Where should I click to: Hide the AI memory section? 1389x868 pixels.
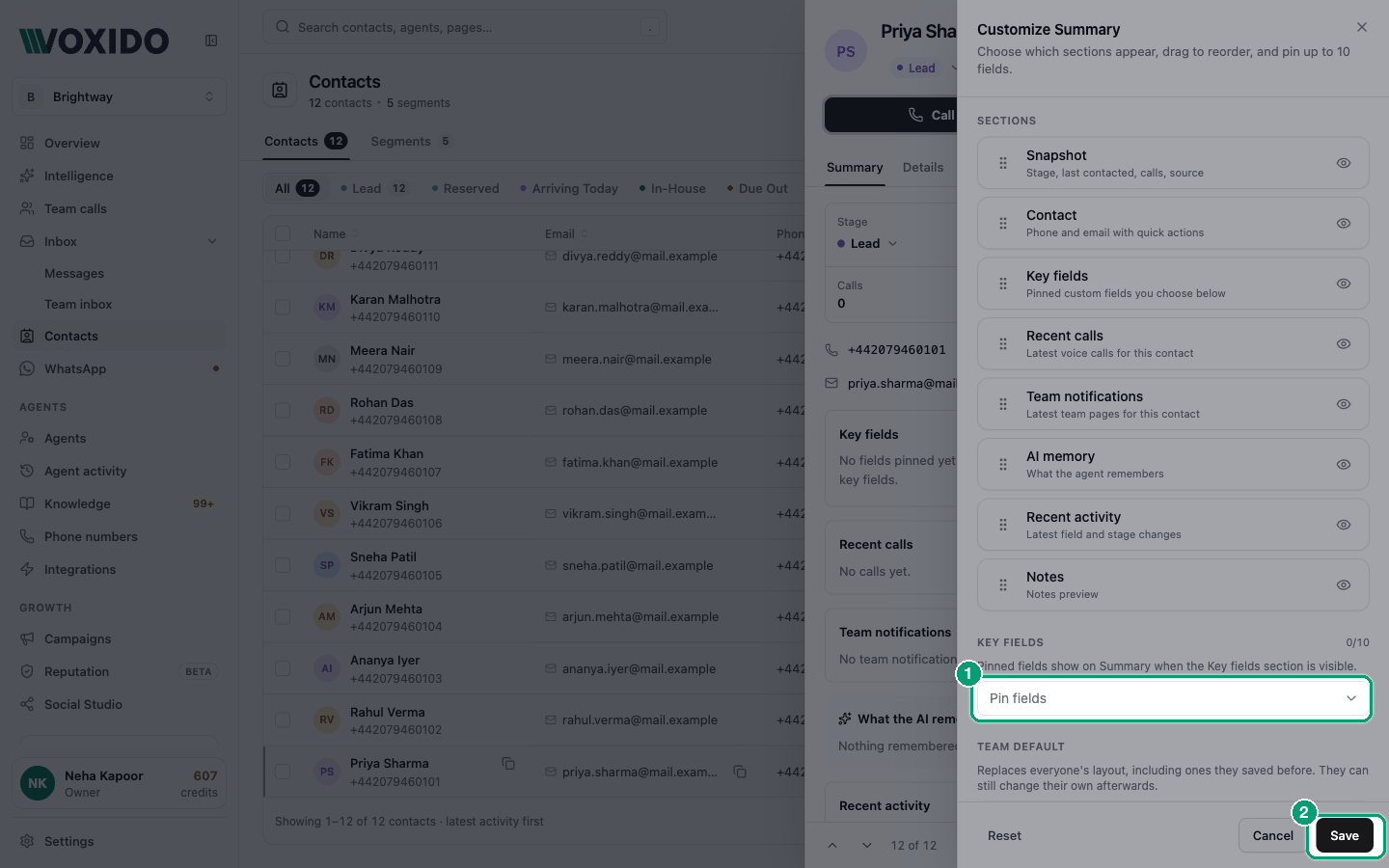pyautogui.click(x=1343, y=464)
